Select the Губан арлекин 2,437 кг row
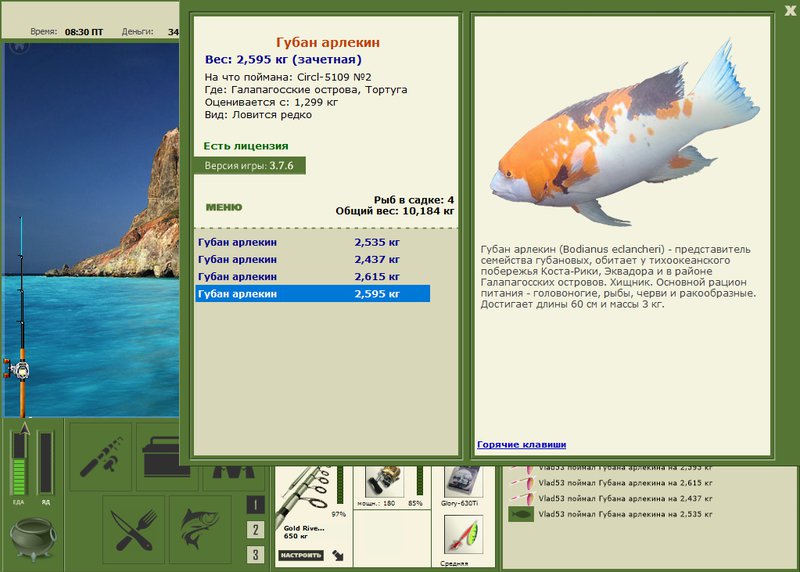Viewport: 800px width, 572px height. [x=313, y=259]
